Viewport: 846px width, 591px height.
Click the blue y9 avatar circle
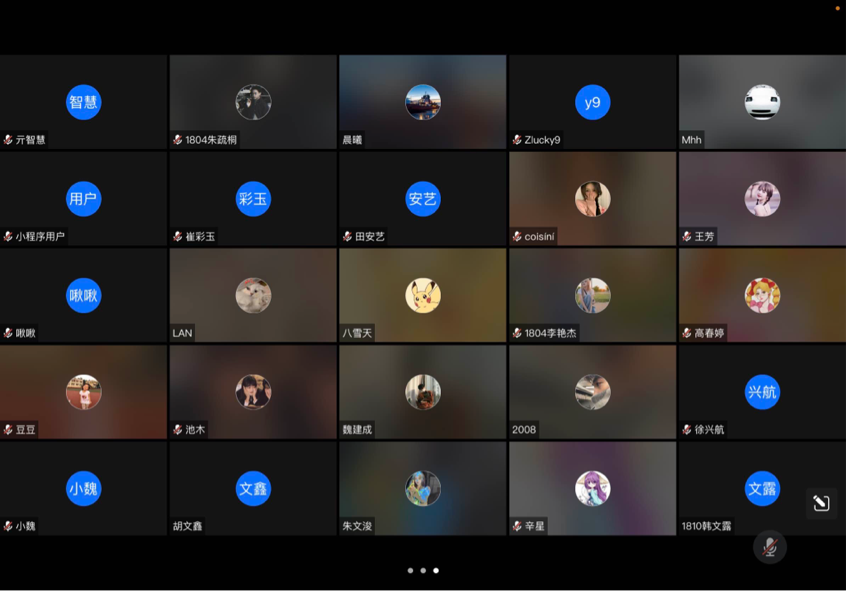(593, 102)
